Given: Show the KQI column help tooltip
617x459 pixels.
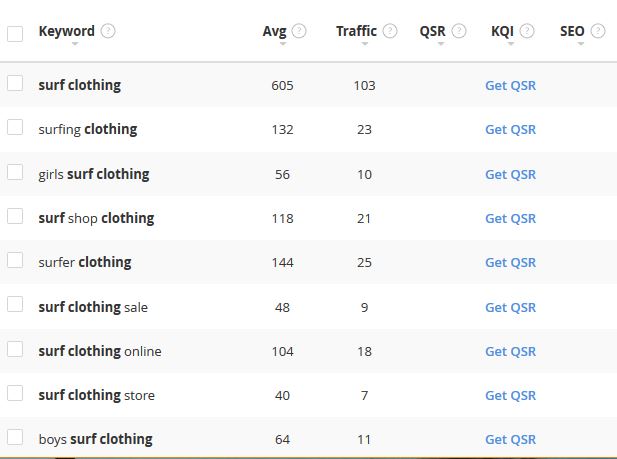Looking at the screenshot, I should pos(527,31).
